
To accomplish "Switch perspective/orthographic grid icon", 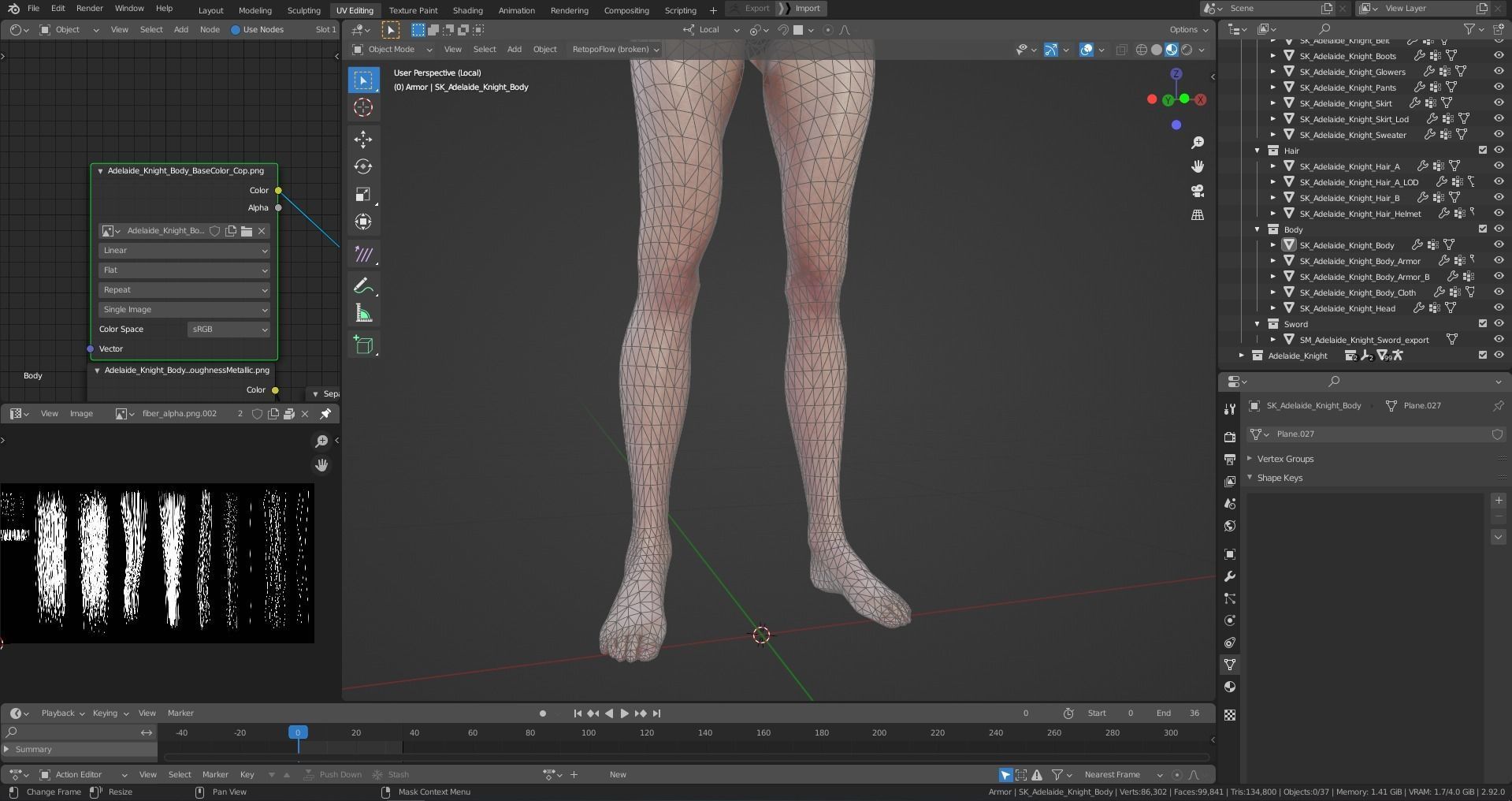I will [x=1198, y=214].
